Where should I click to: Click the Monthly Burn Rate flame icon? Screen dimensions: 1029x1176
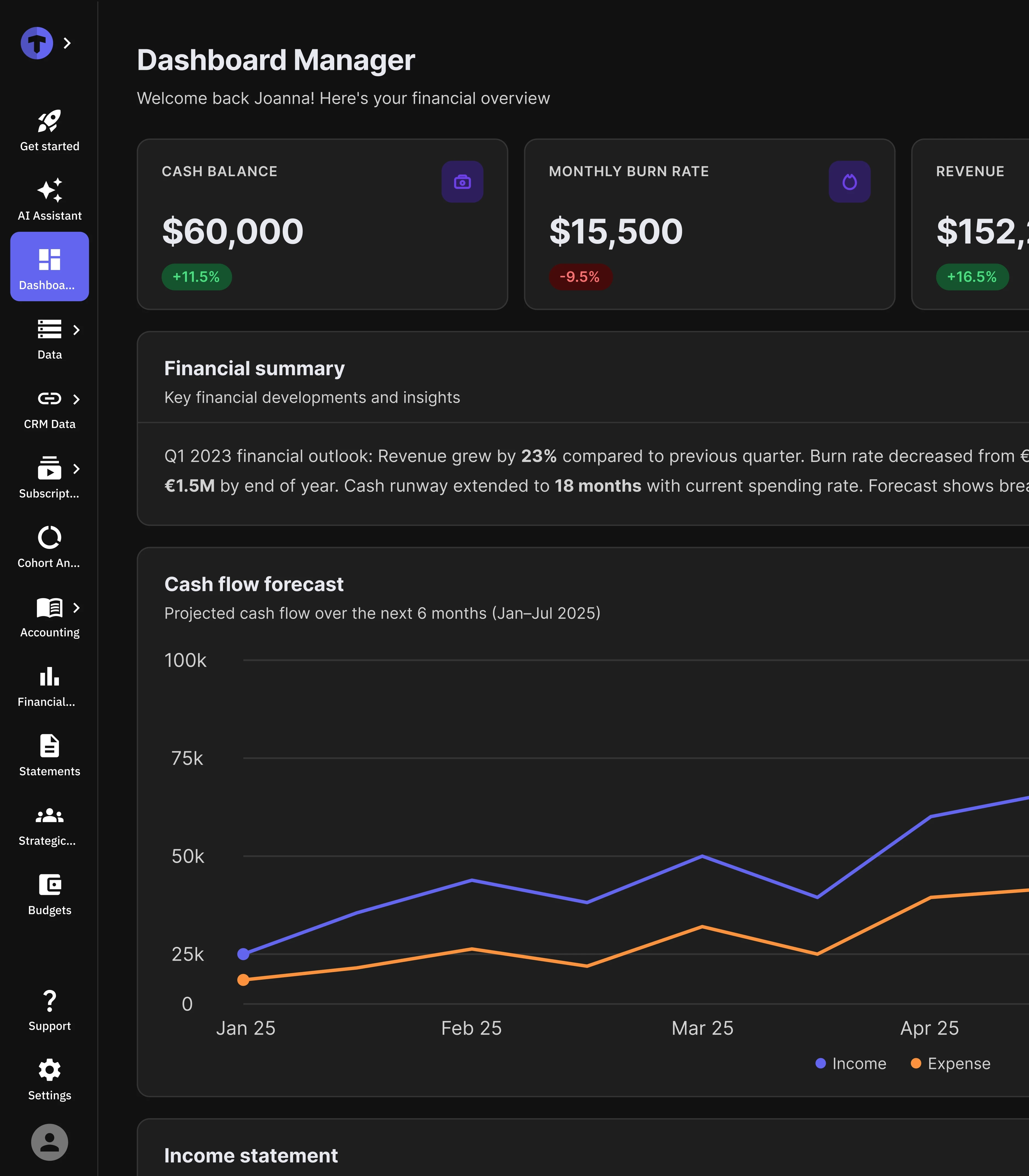tap(849, 182)
